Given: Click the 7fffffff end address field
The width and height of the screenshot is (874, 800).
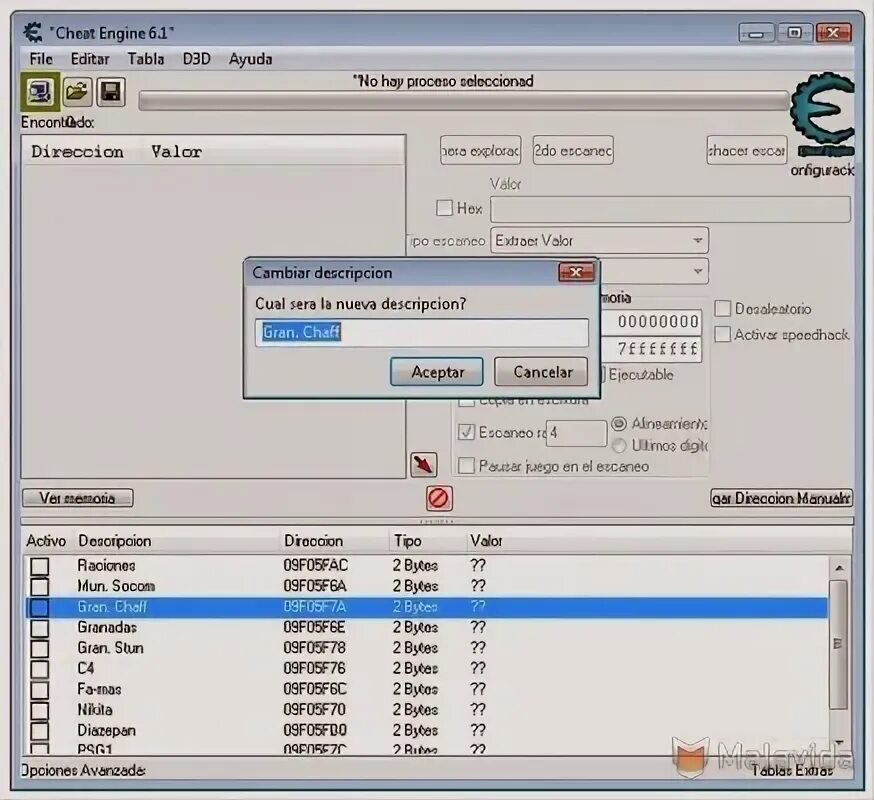Looking at the screenshot, I should pos(651,349).
